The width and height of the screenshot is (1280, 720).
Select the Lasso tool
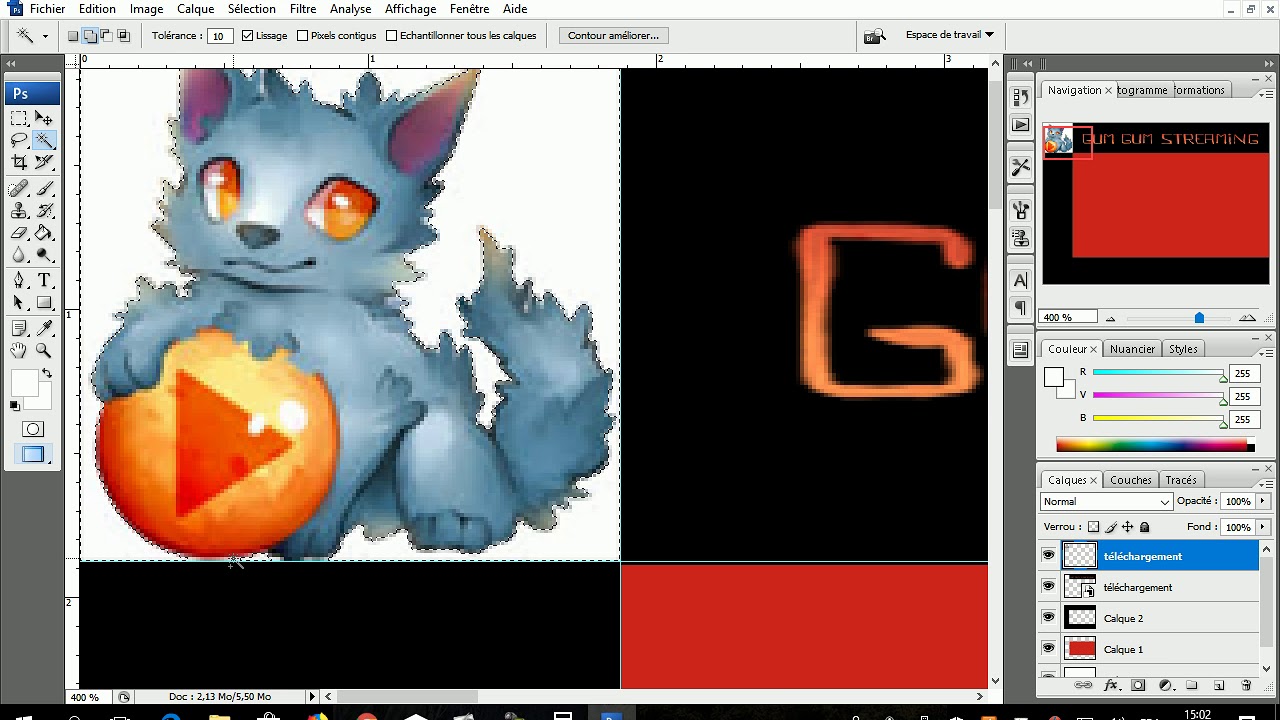(19, 141)
